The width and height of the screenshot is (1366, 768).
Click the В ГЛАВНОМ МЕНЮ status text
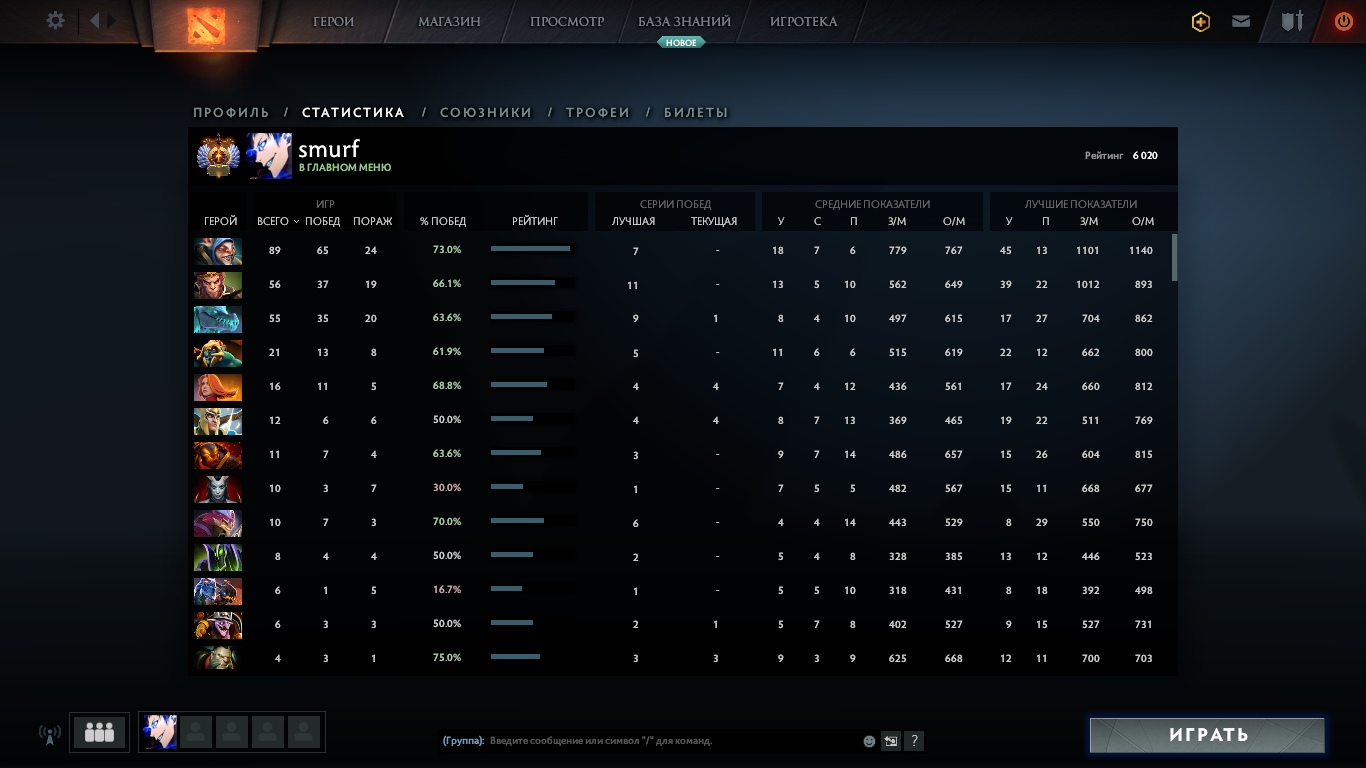tap(345, 168)
